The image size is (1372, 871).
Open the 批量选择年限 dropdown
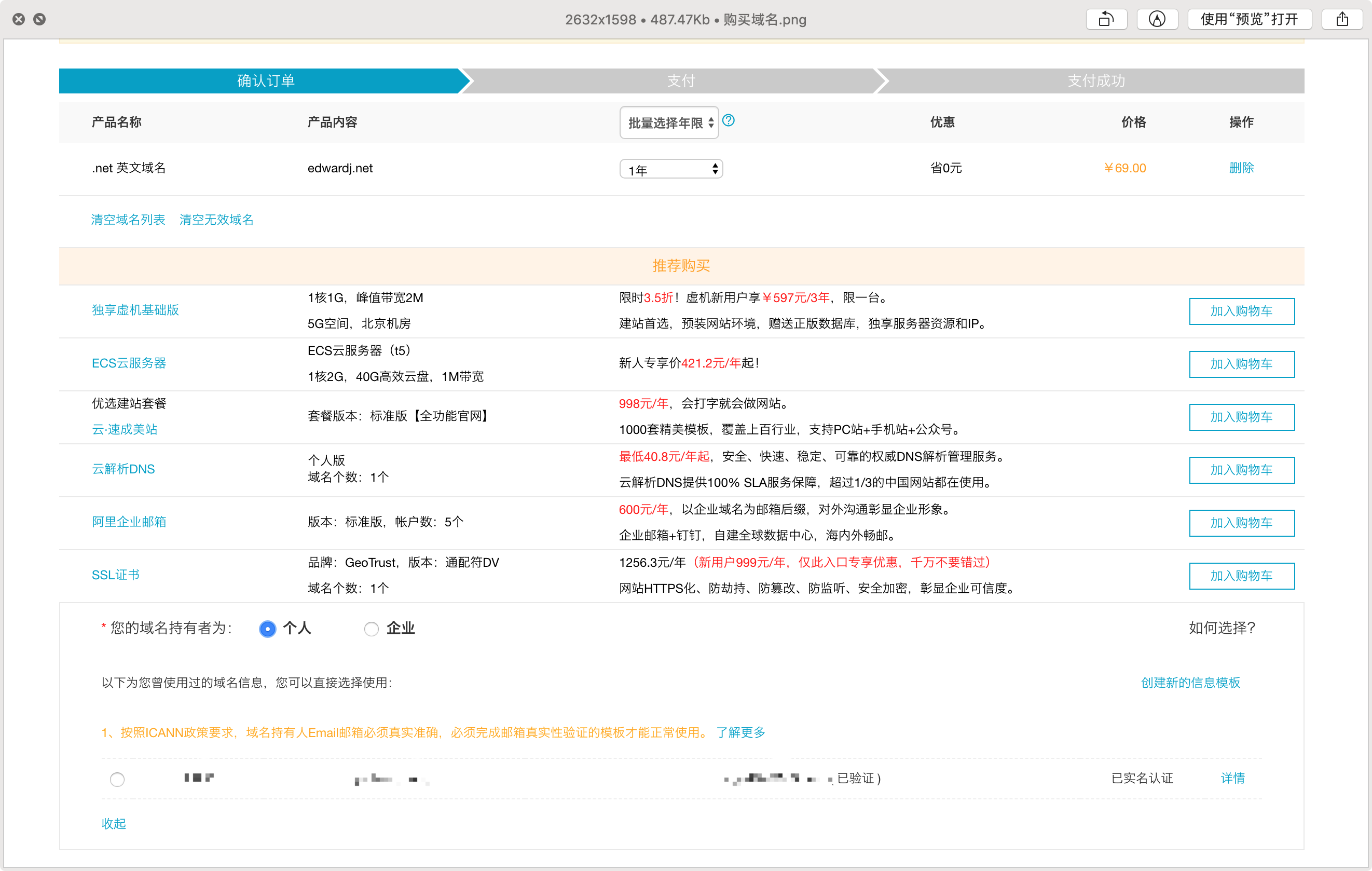pyautogui.click(x=669, y=123)
